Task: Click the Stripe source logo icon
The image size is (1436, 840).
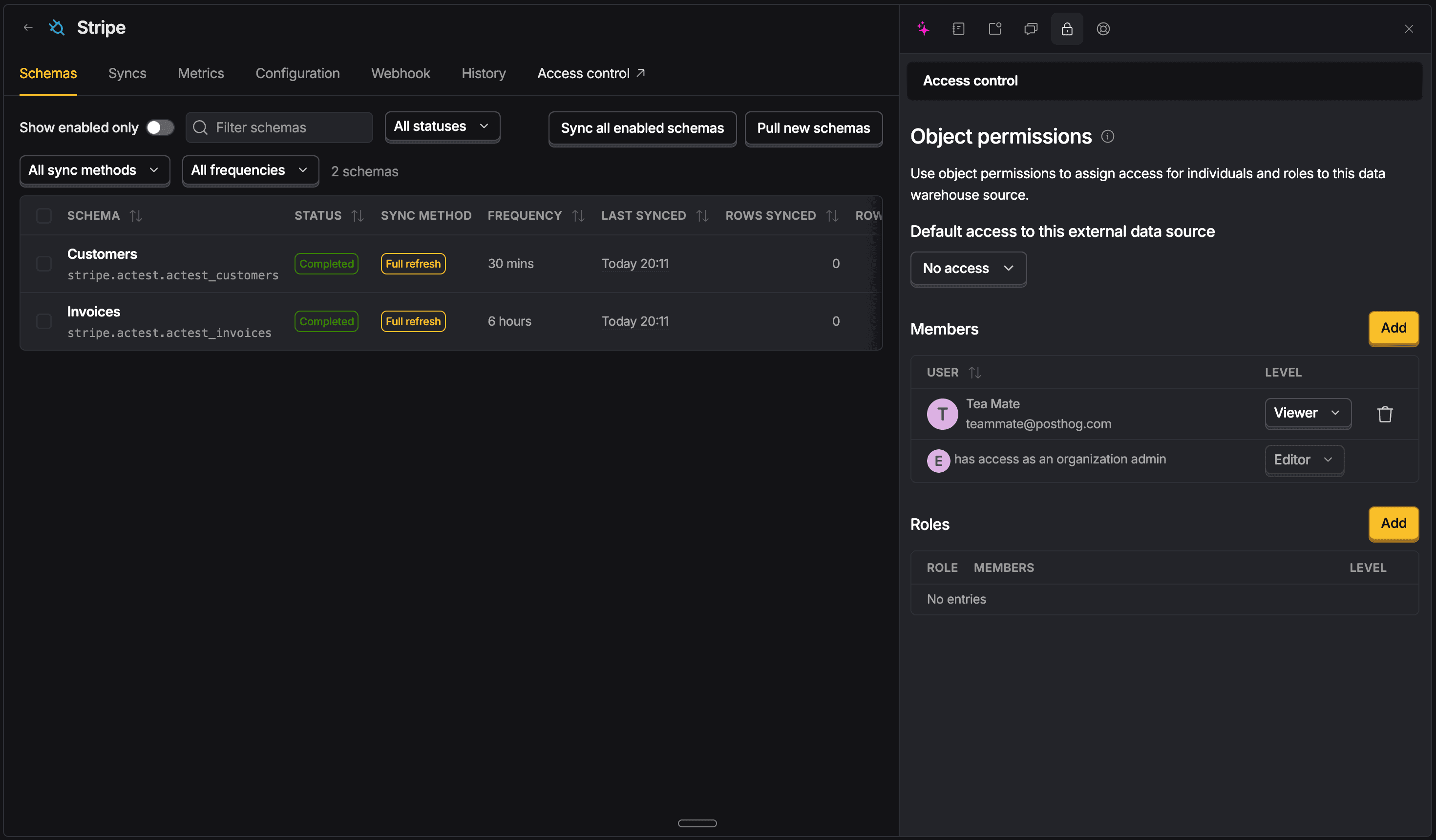Action: point(57,27)
